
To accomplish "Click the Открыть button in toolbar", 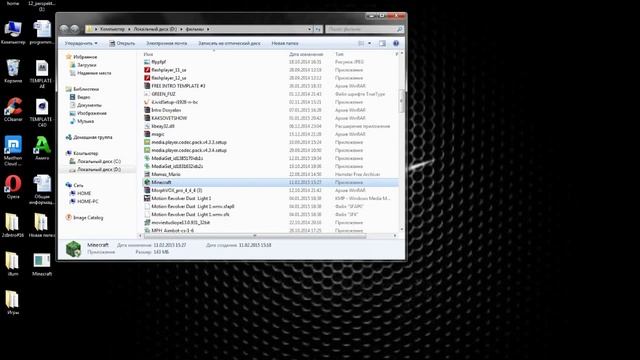I will point(122,43).
